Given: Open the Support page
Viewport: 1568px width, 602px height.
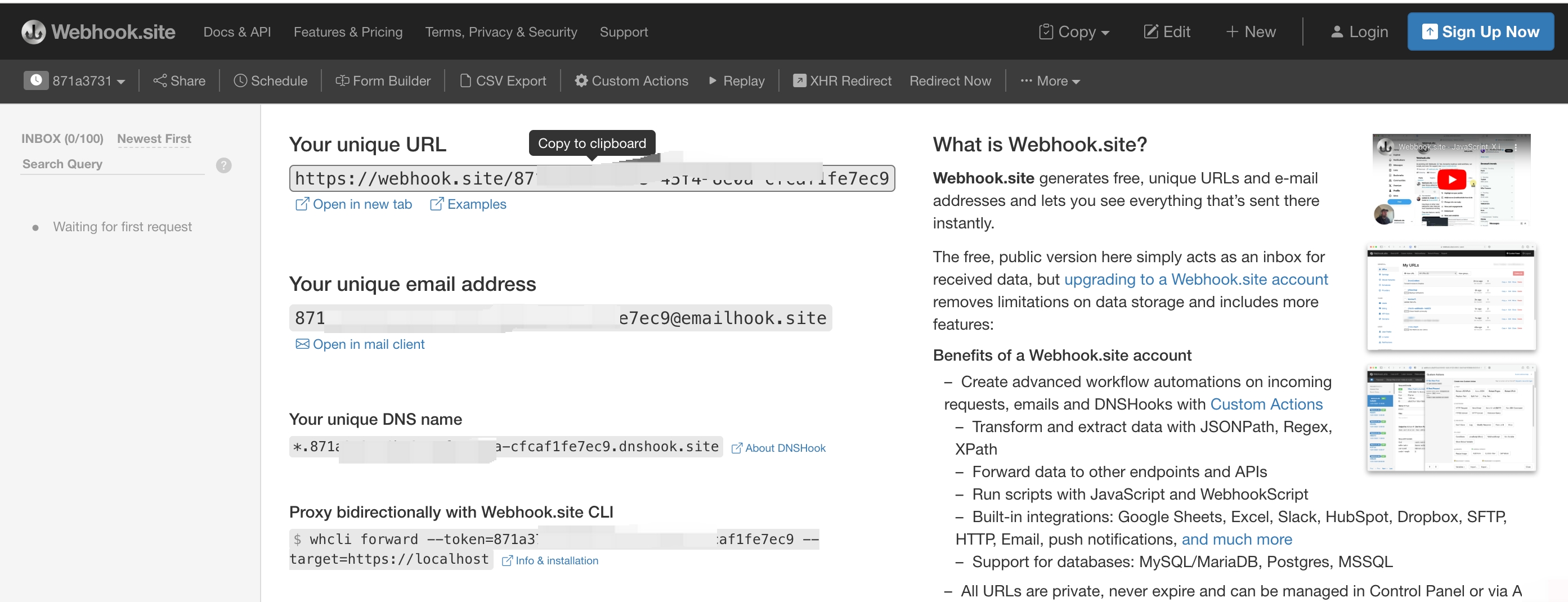Looking at the screenshot, I should (x=623, y=32).
